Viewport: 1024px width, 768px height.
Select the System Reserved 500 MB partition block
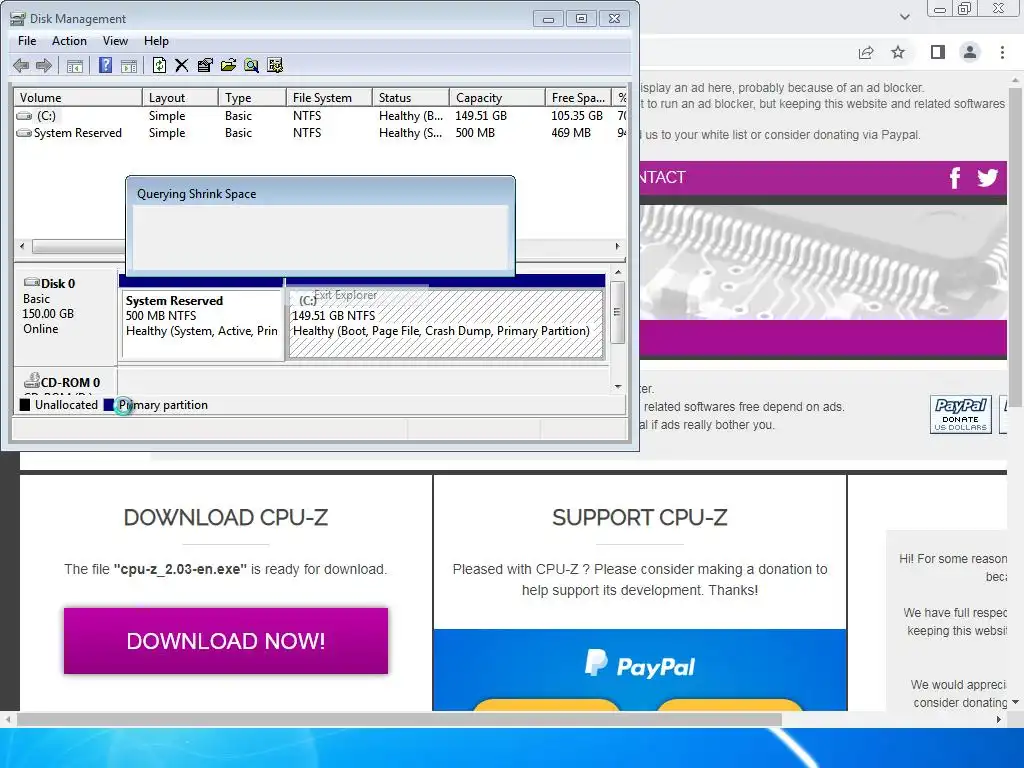(x=202, y=324)
